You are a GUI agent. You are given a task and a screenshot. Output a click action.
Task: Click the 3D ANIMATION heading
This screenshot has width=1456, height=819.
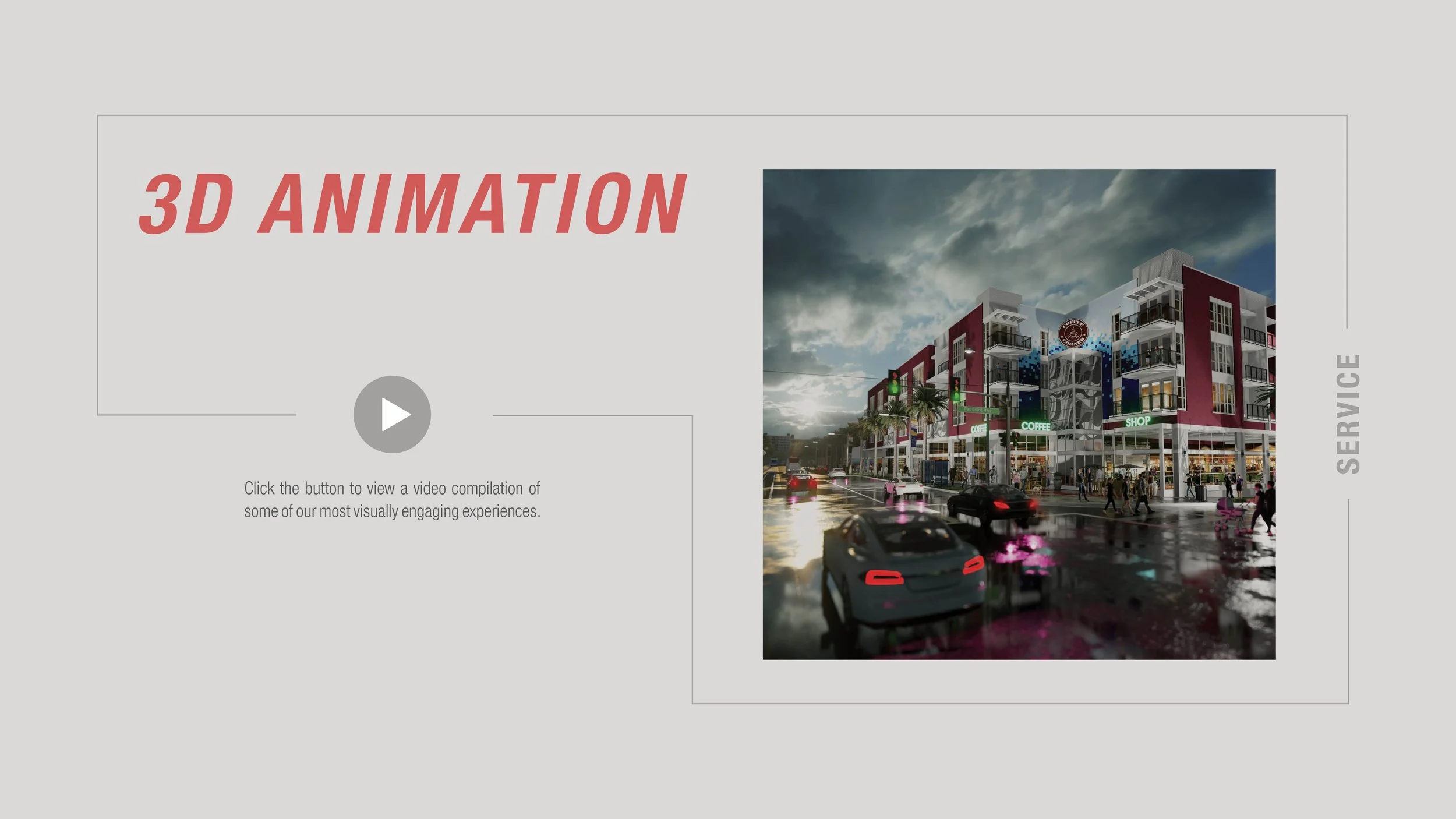412,204
